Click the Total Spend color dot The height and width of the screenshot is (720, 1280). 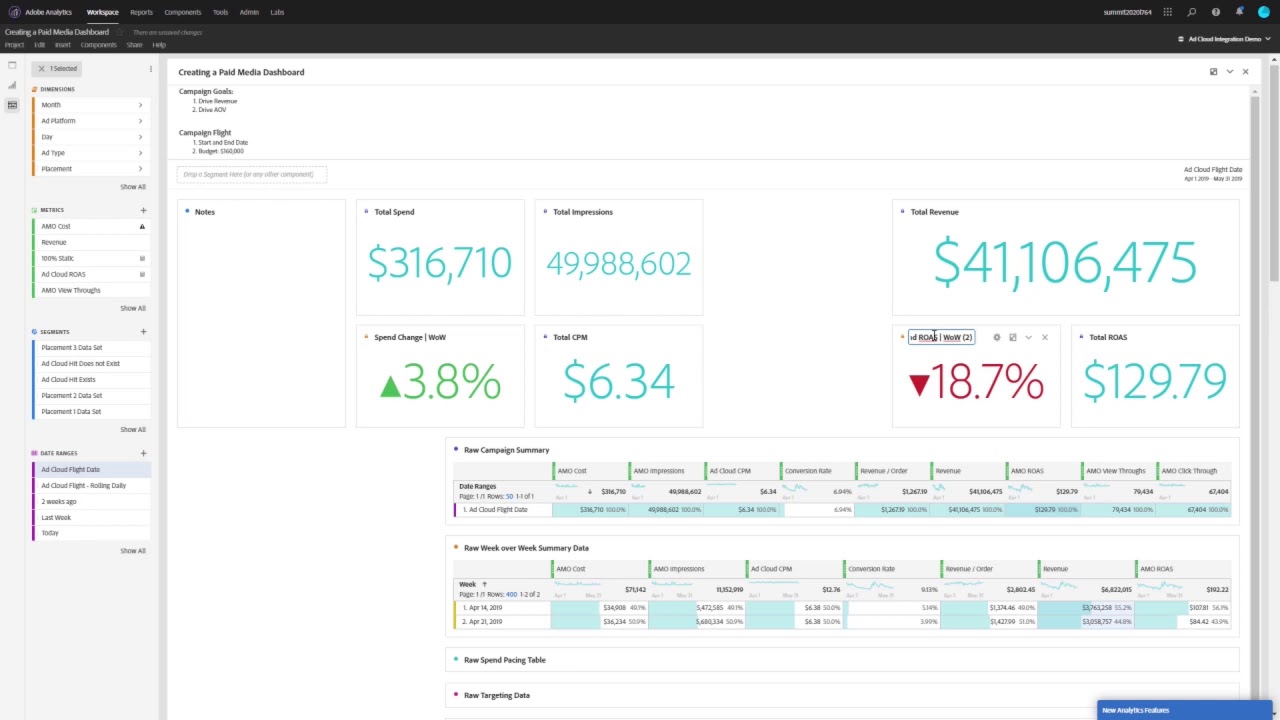click(366, 212)
